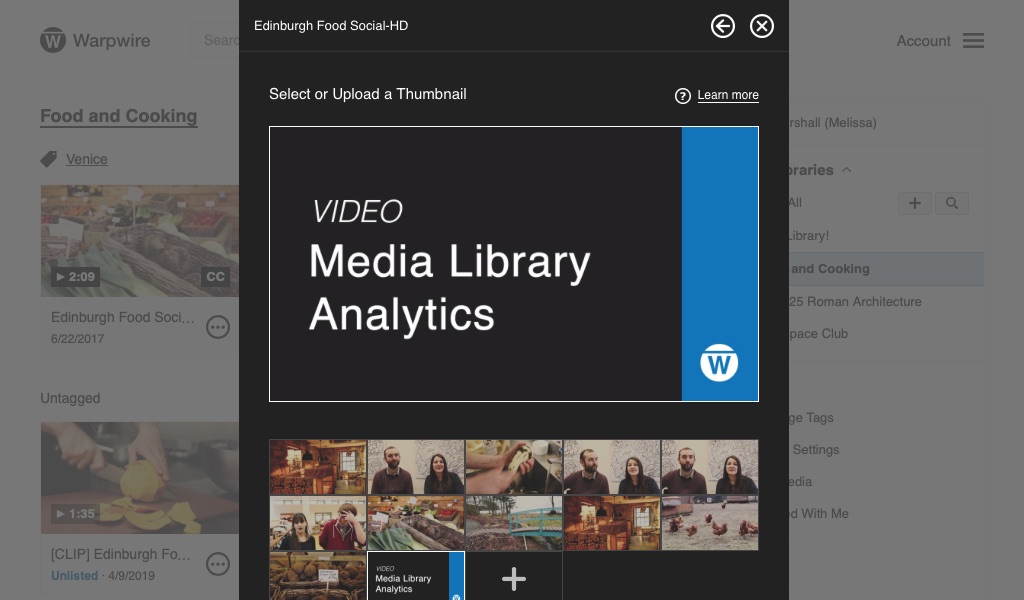Image resolution: width=1024 pixels, height=600 pixels.
Task: Select the blue bridge garden thumbnail
Action: click(x=514, y=523)
